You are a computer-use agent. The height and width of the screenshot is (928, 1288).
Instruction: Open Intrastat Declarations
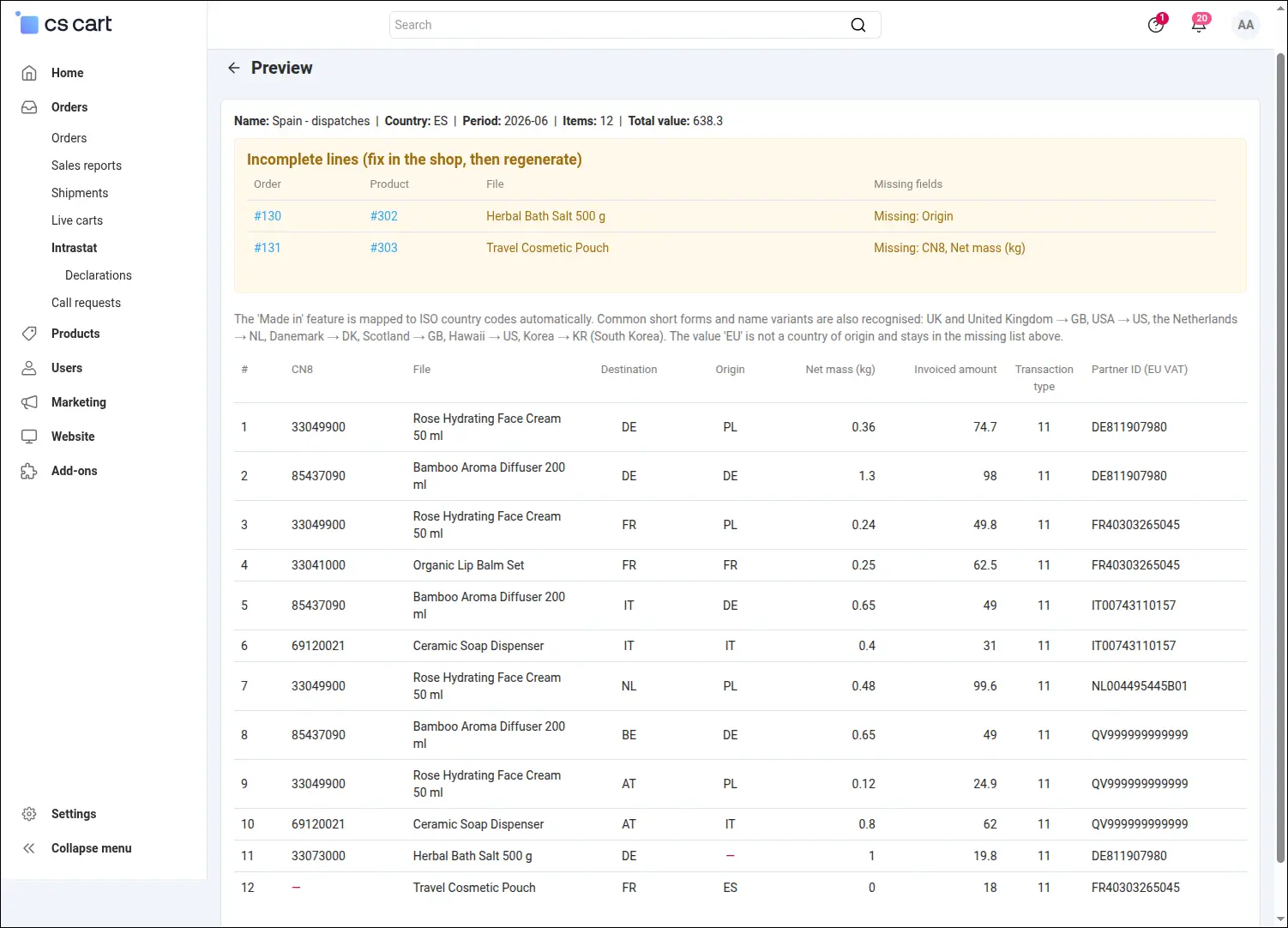click(x=99, y=275)
